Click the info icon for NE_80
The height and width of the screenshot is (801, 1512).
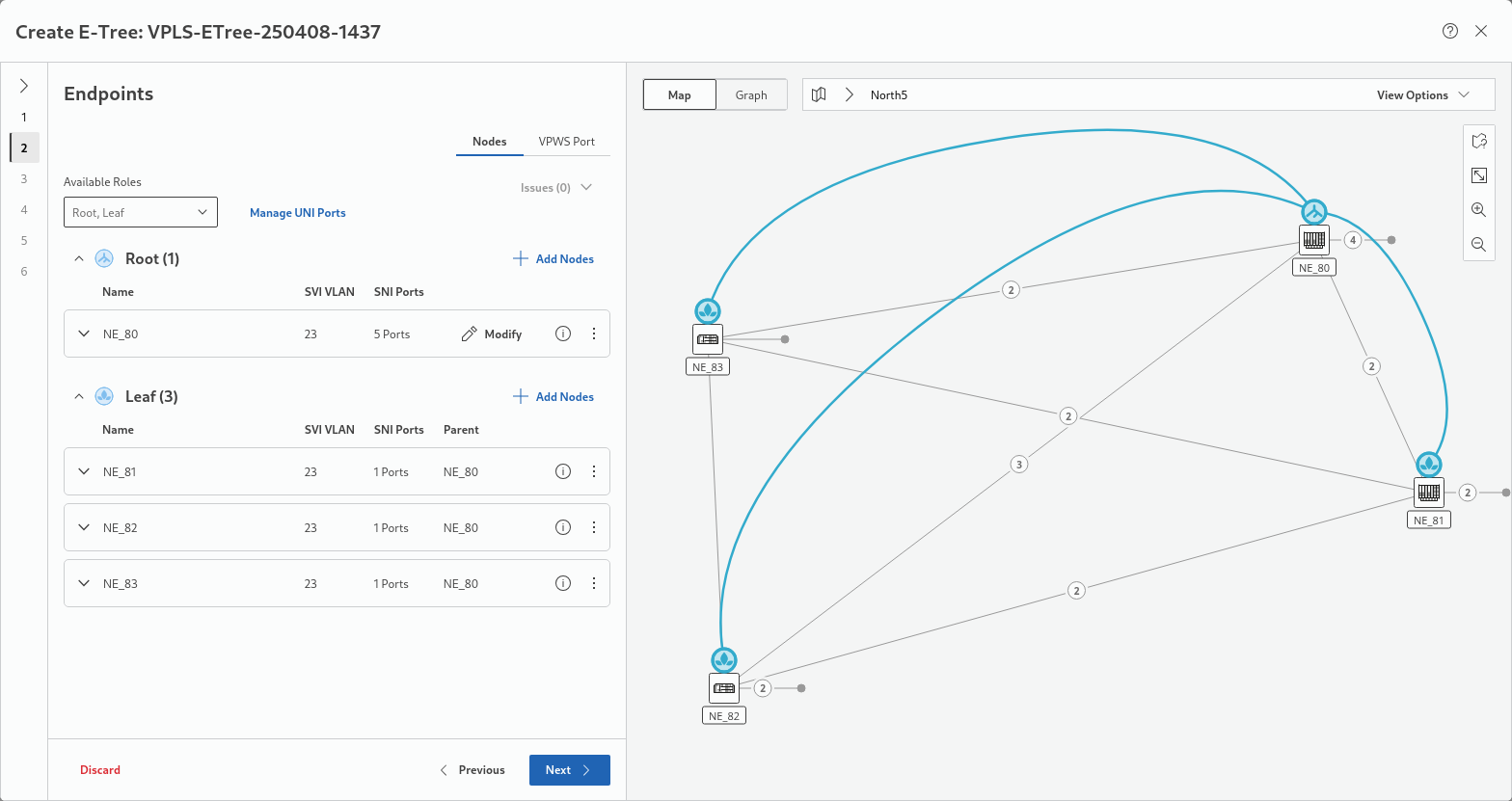(x=563, y=334)
